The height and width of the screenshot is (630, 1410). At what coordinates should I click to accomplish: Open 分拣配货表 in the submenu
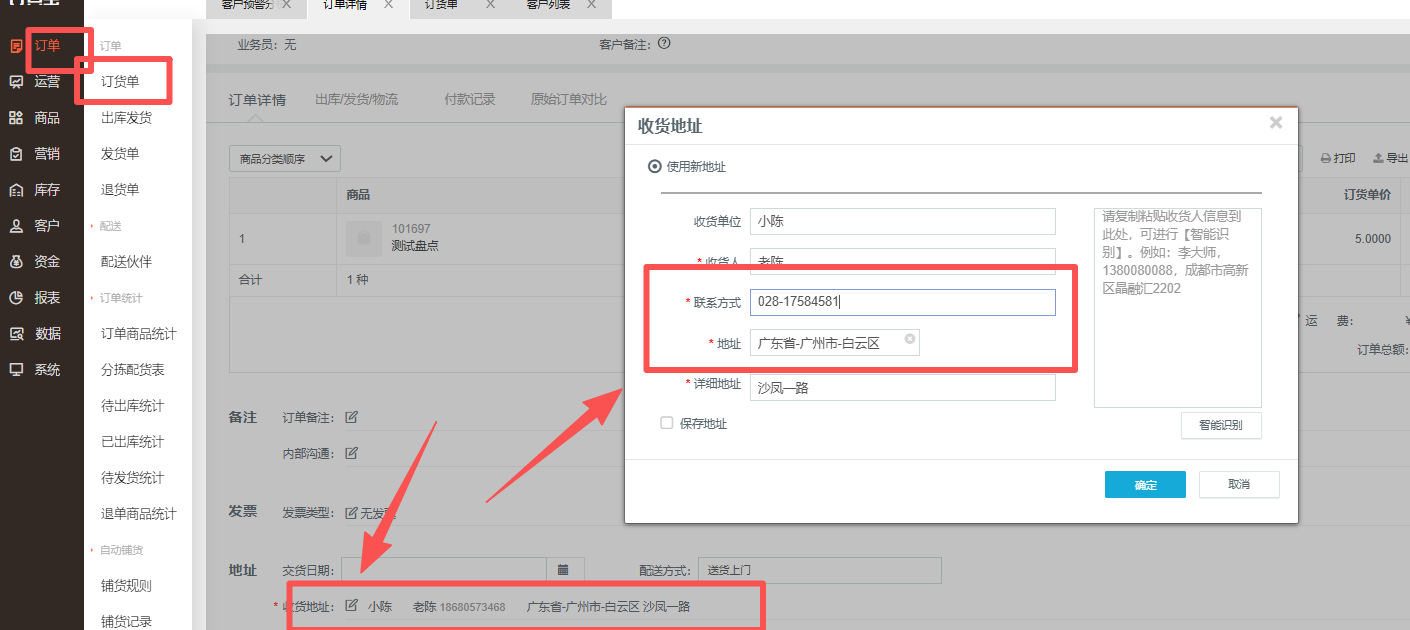(133, 370)
